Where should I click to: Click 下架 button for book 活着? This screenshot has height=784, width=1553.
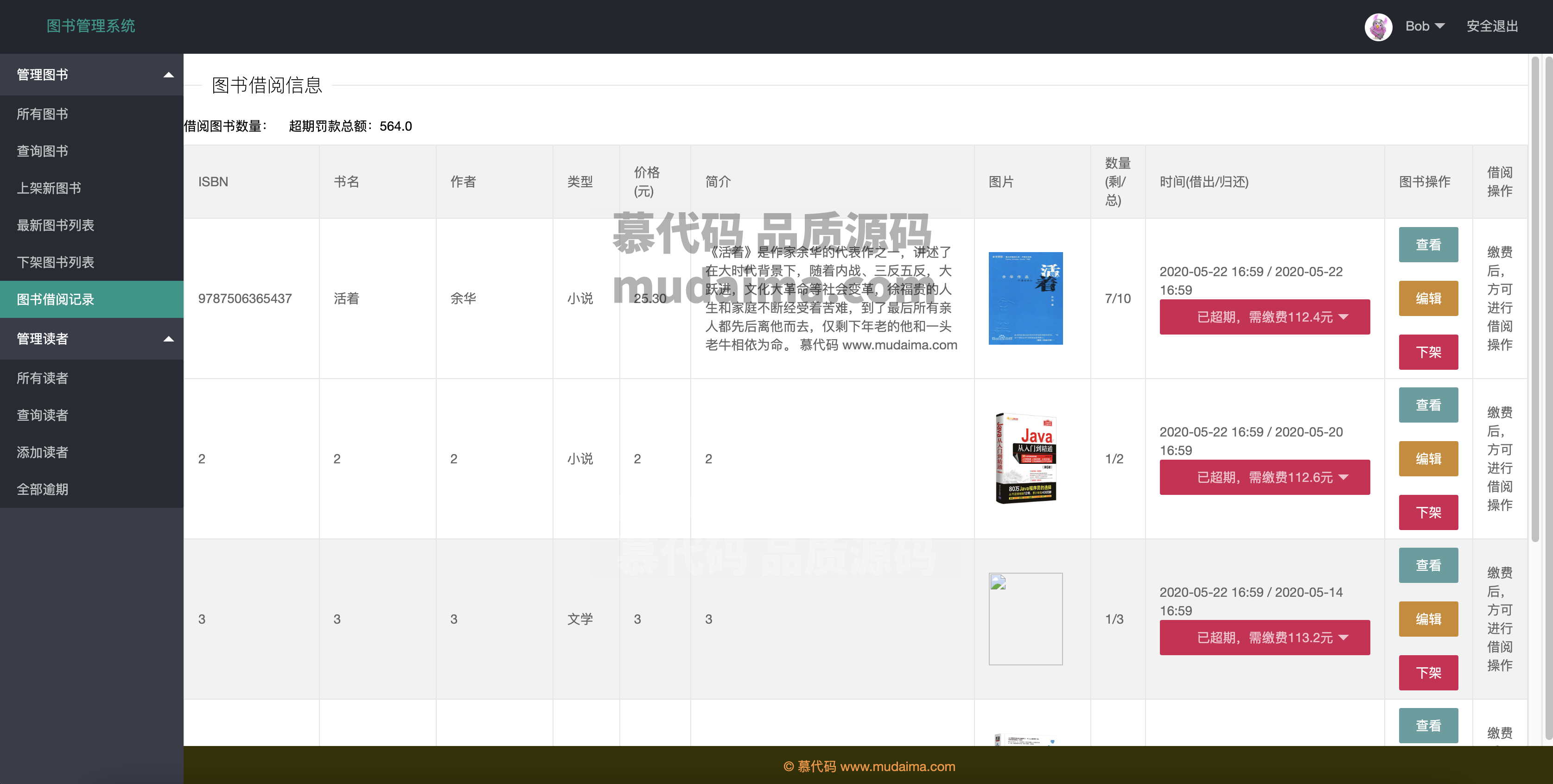click(1428, 352)
